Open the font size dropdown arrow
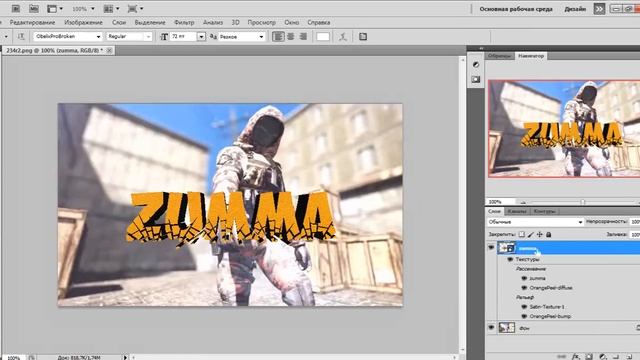The width and height of the screenshot is (640, 360). pyautogui.click(x=201, y=37)
